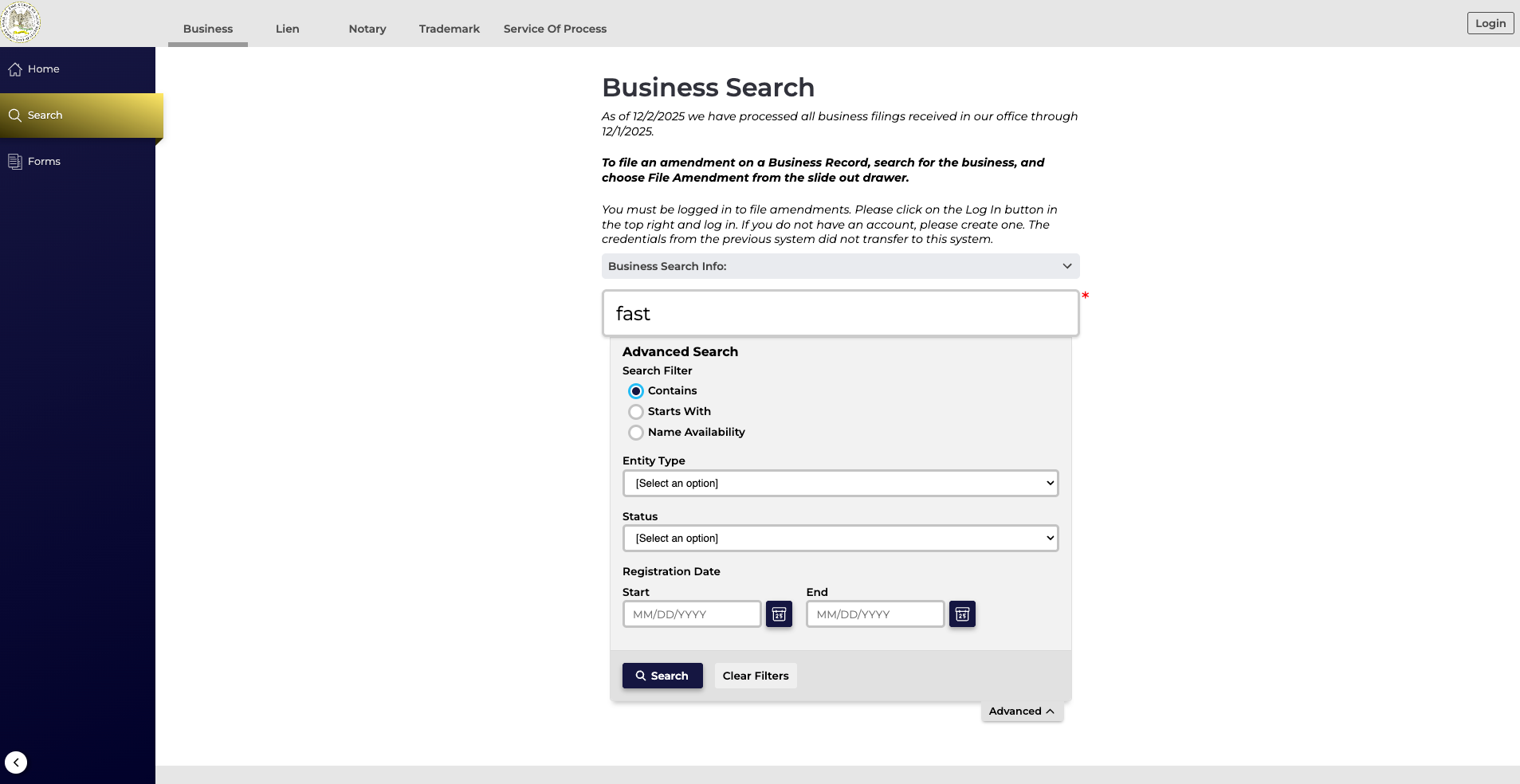The height and width of the screenshot is (784, 1520).
Task: Switch to the Notary tab
Action: point(367,29)
